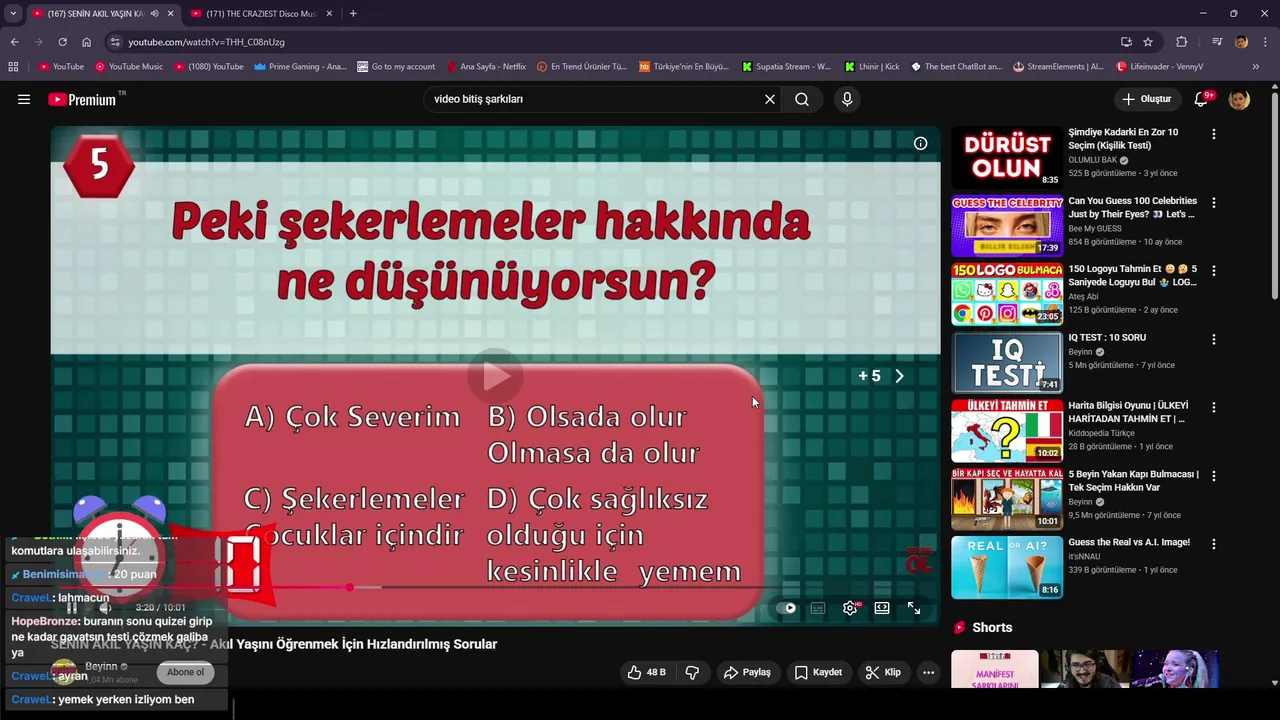Switch player to theater mode

[x=882, y=608]
